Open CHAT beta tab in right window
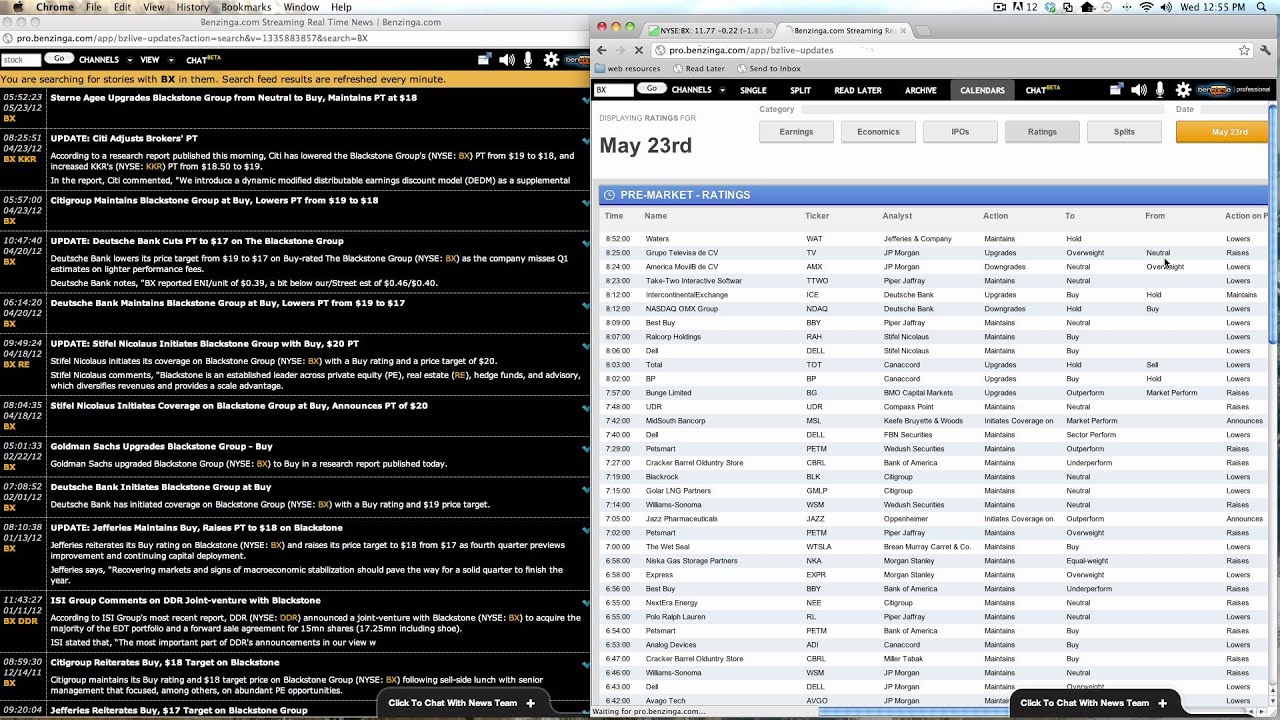The height and width of the screenshot is (720, 1280). point(1042,90)
